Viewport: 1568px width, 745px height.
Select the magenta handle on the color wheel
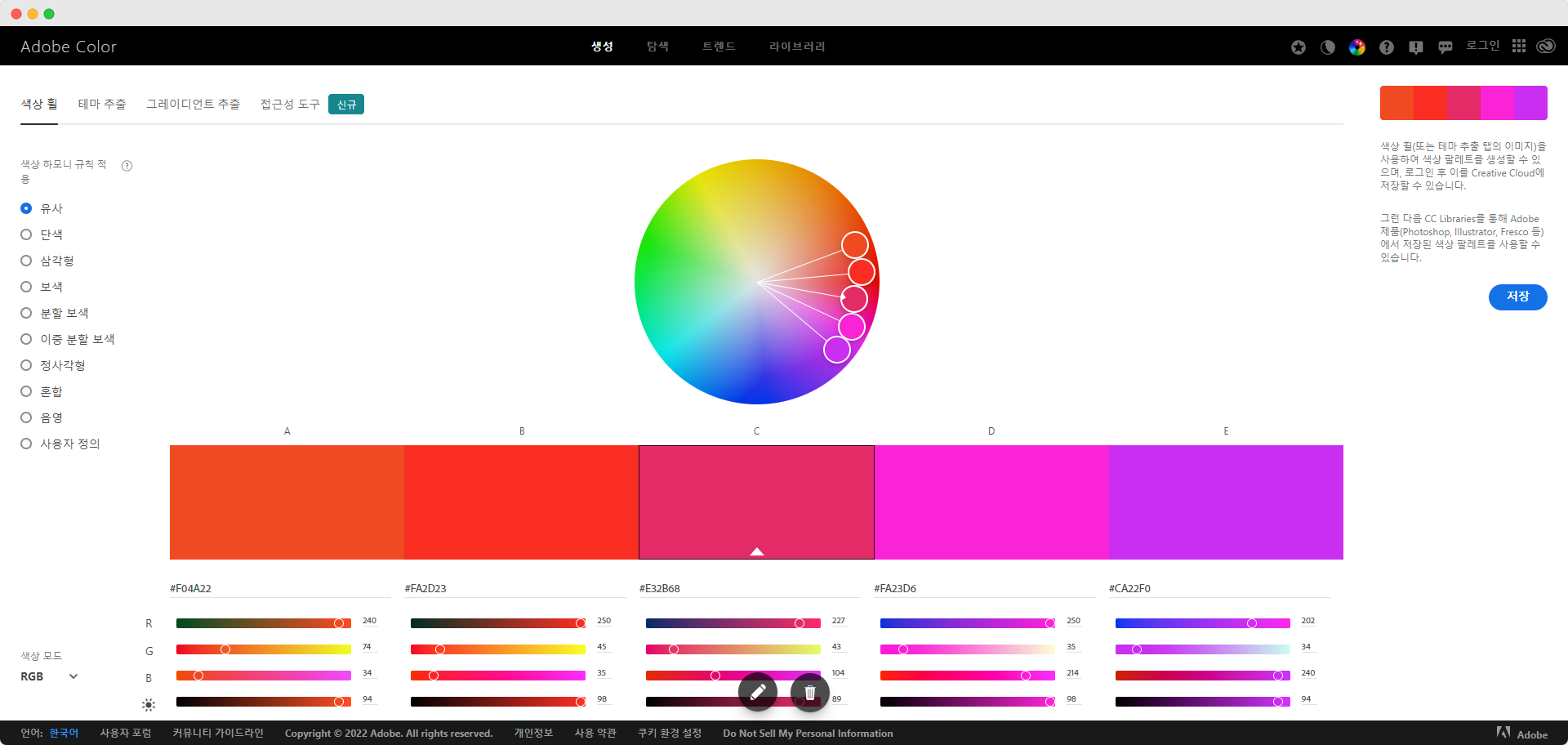click(x=852, y=327)
